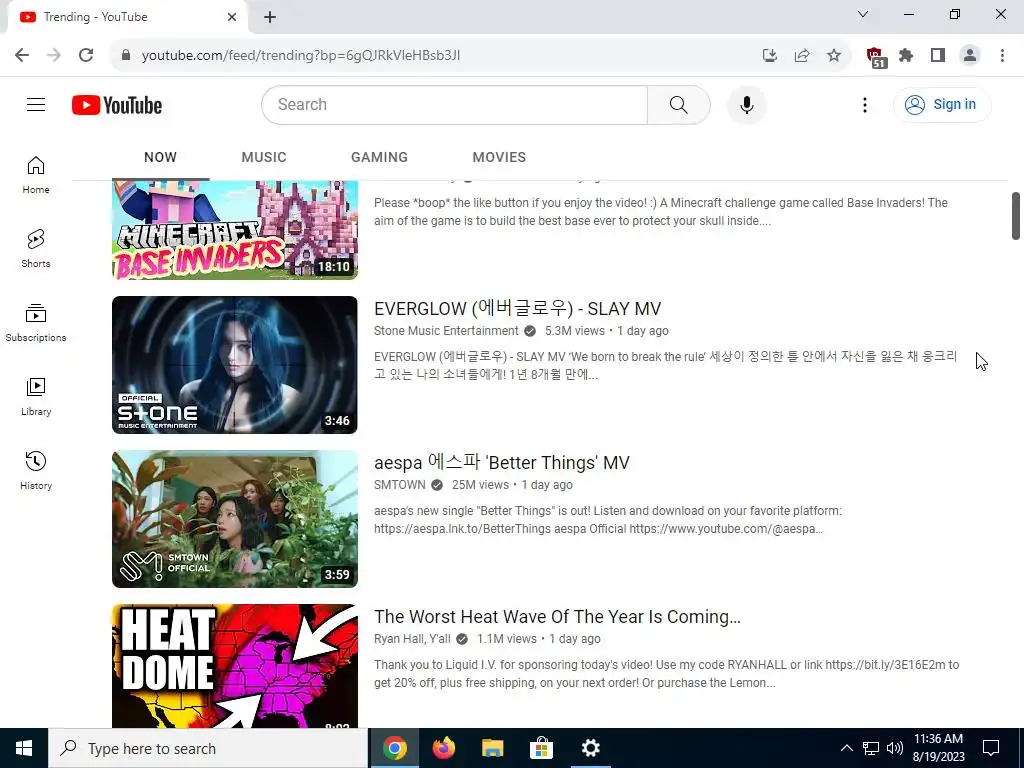Open Shorts from the sidebar
The image size is (1024, 768).
pyautogui.click(x=36, y=249)
